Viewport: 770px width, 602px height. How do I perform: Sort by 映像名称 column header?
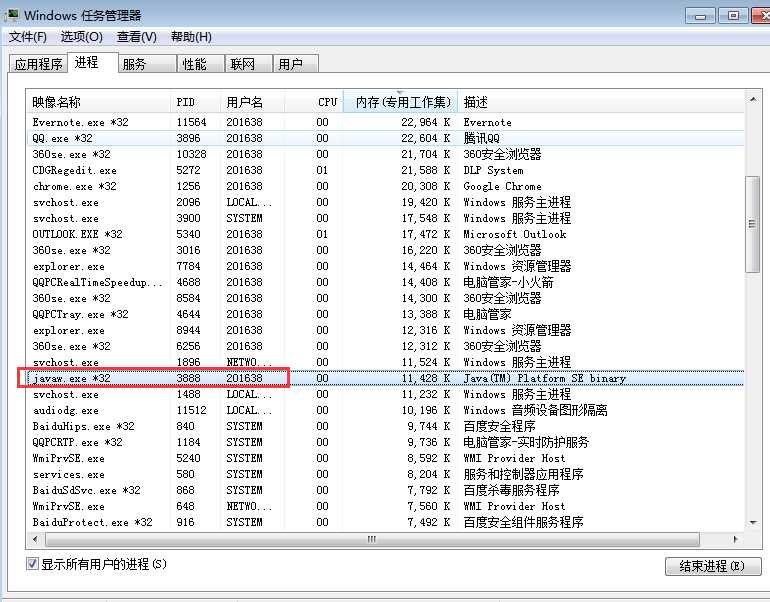(x=98, y=102)
